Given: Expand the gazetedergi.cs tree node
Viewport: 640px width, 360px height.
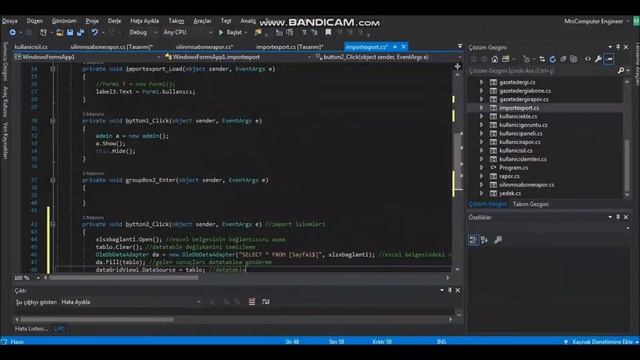Looking at the screenshot, I should 482,82.
